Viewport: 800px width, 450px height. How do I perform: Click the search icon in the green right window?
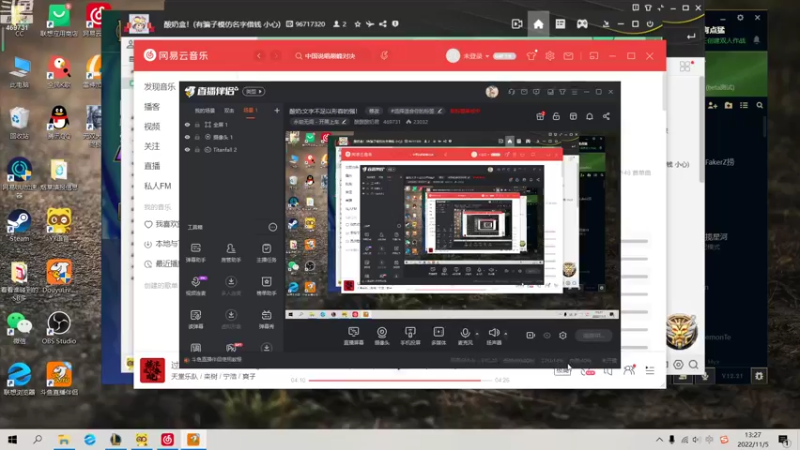click(x=760, y=105)
